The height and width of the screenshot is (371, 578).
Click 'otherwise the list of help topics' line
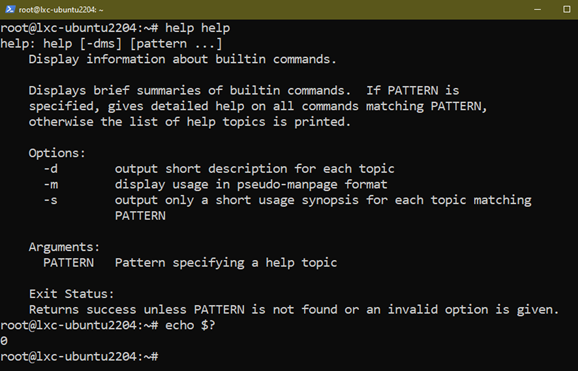[x=190, y=122]
